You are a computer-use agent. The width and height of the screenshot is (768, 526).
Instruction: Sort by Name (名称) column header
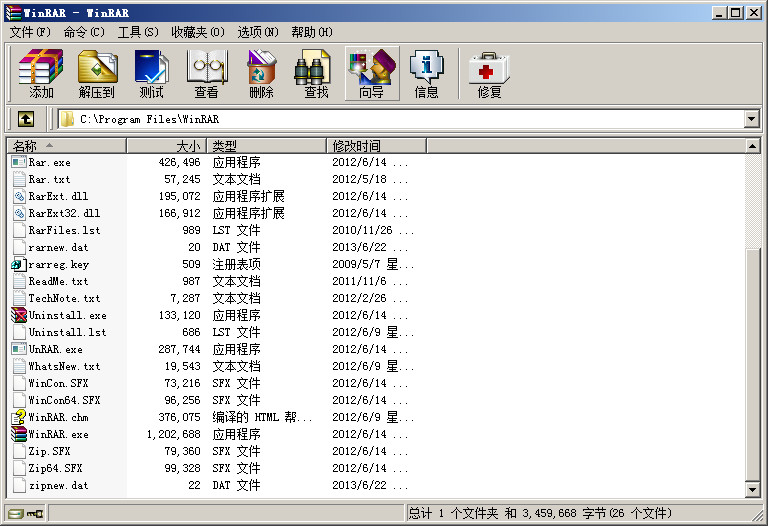tap(67, 145)
